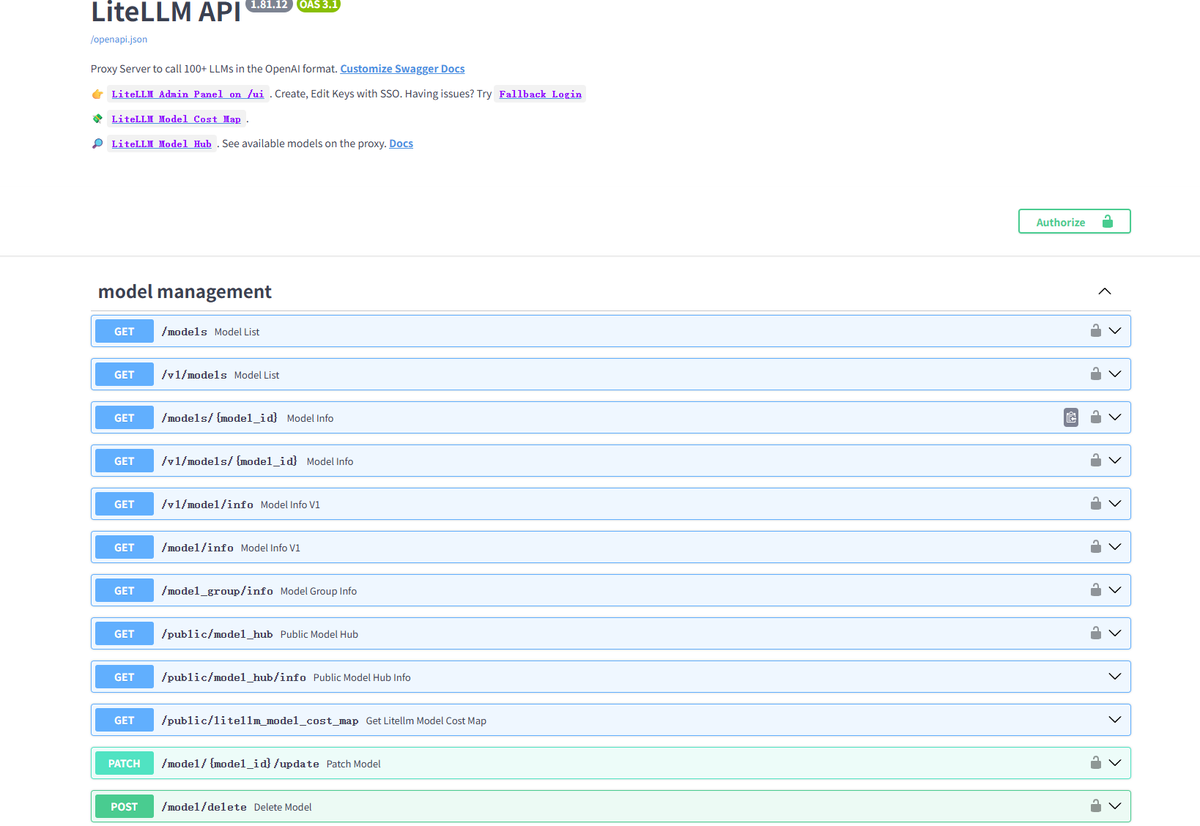Expand the PATCH /model/{model_id}/update chevron
1200x826 pixels.
(x=1115, y=763)
